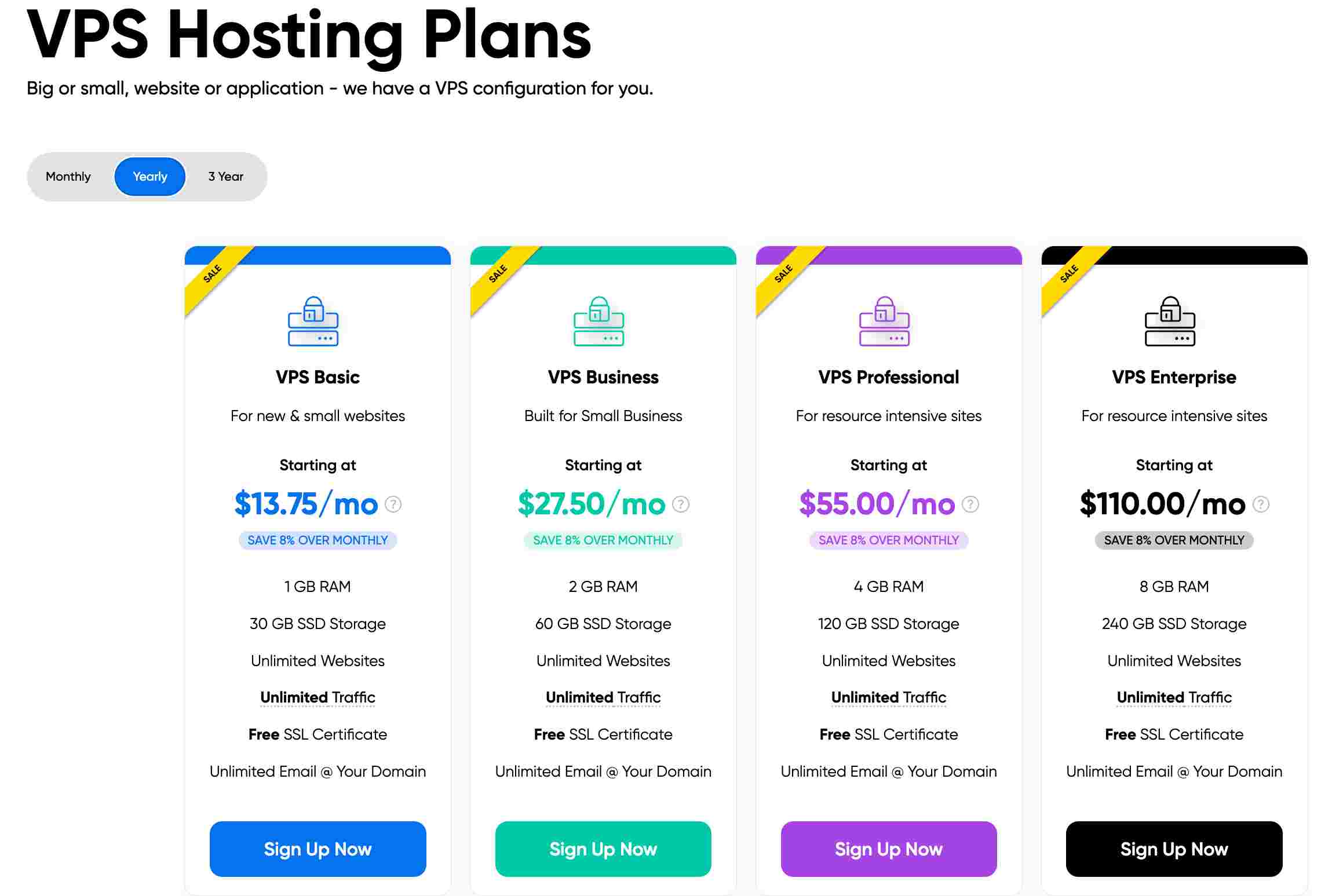The image size is (1343, 896).
Task: Click the VPS Professional server lock icon
Action: click(x=885, y=321)
